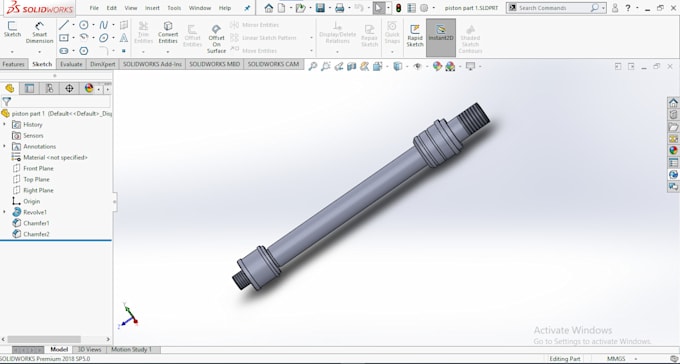Image resolution: width=680 pixels, height=364 pixels.
Task: Select the Ellipse sketch tool
Action: (104, 38)
